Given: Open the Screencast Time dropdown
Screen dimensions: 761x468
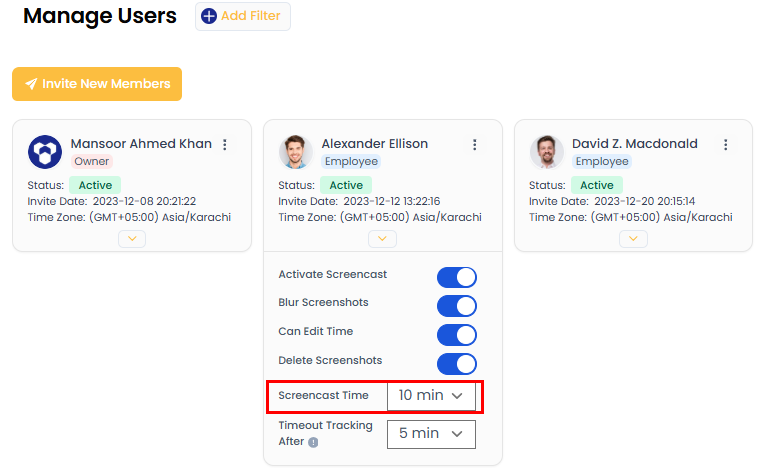Looking at the screenshot, I should 431,396.
